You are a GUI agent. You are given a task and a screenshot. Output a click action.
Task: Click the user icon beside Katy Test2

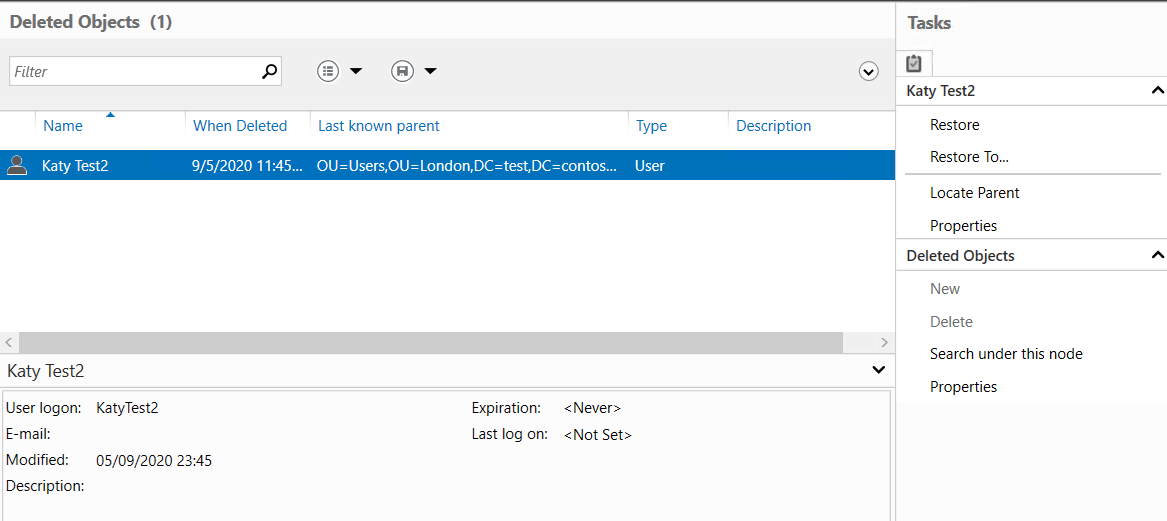tap(17, 166)
